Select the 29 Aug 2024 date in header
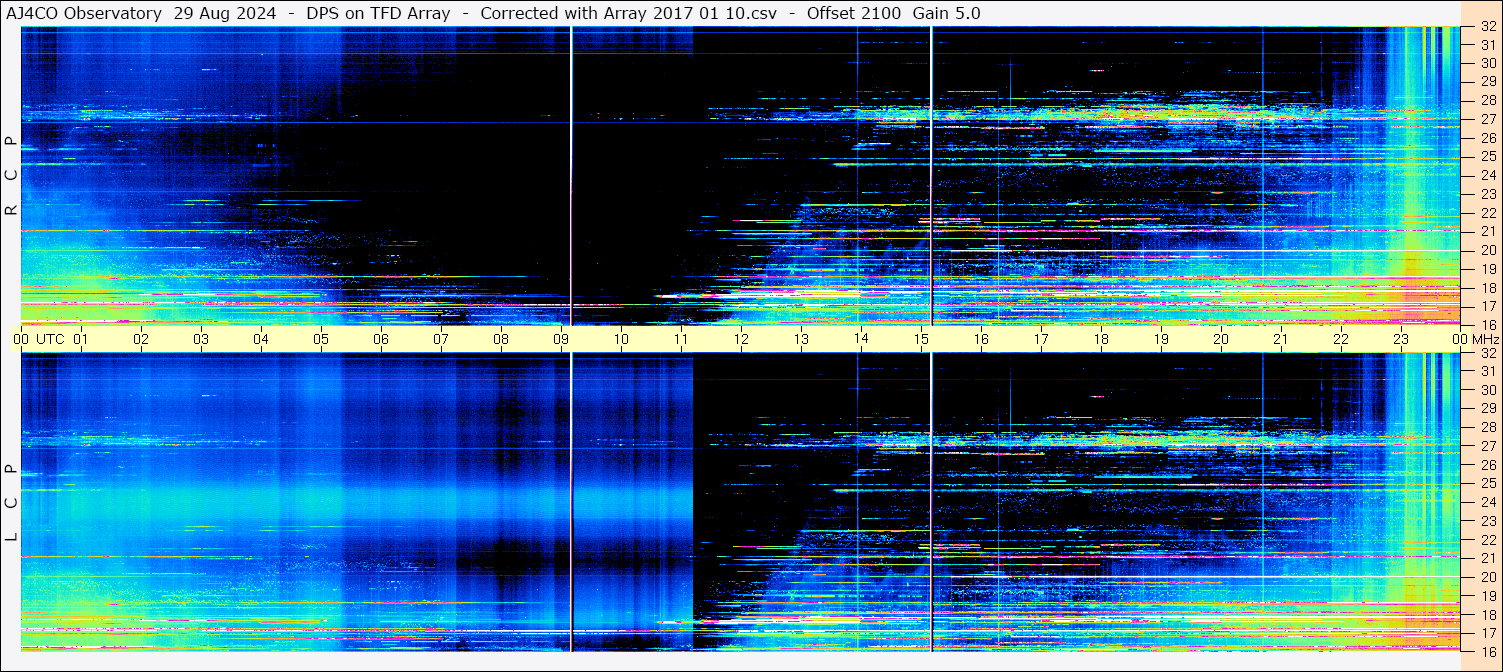The image size is (1503, 672). (x=225, y=13)
